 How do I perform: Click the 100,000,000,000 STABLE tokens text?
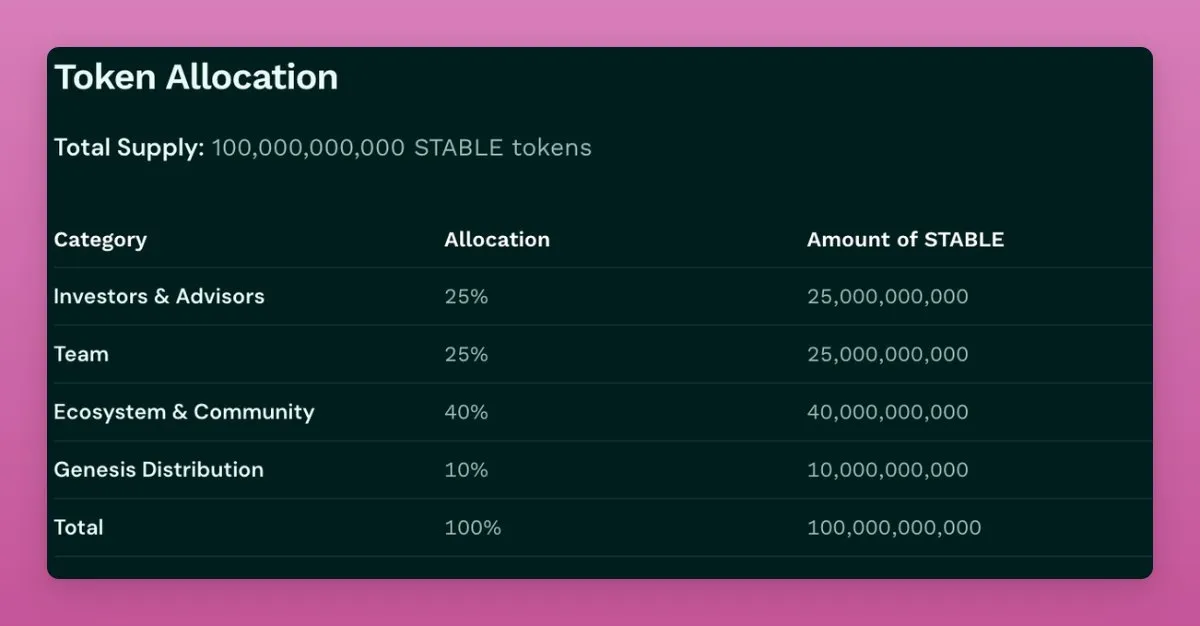click(x=401, y=148)
